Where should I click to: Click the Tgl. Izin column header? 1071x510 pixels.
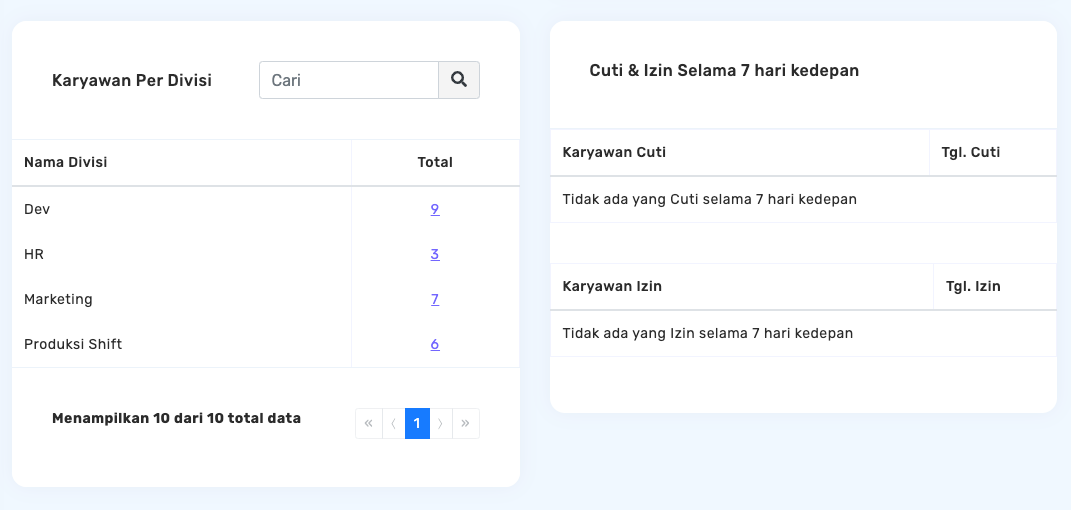pyautogui.click(x=973, y=286)
